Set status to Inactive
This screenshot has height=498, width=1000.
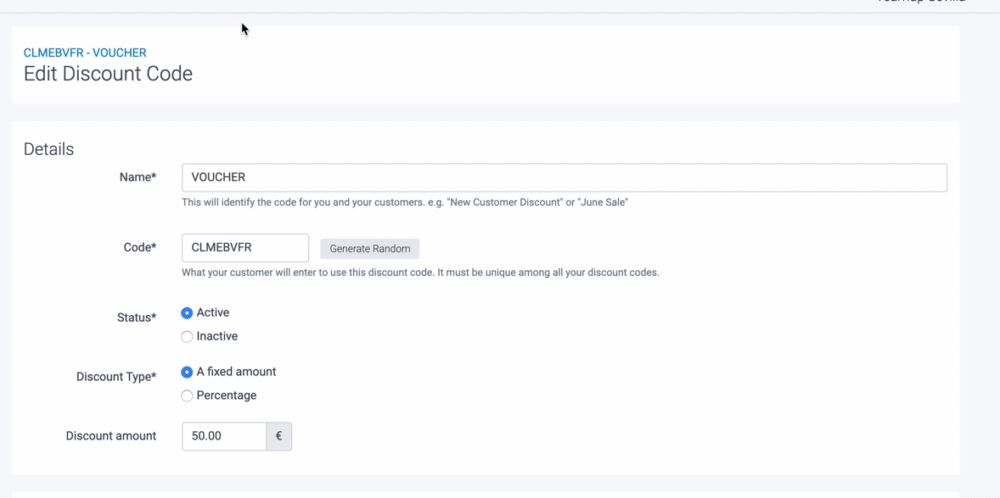[x=187, y=337]
